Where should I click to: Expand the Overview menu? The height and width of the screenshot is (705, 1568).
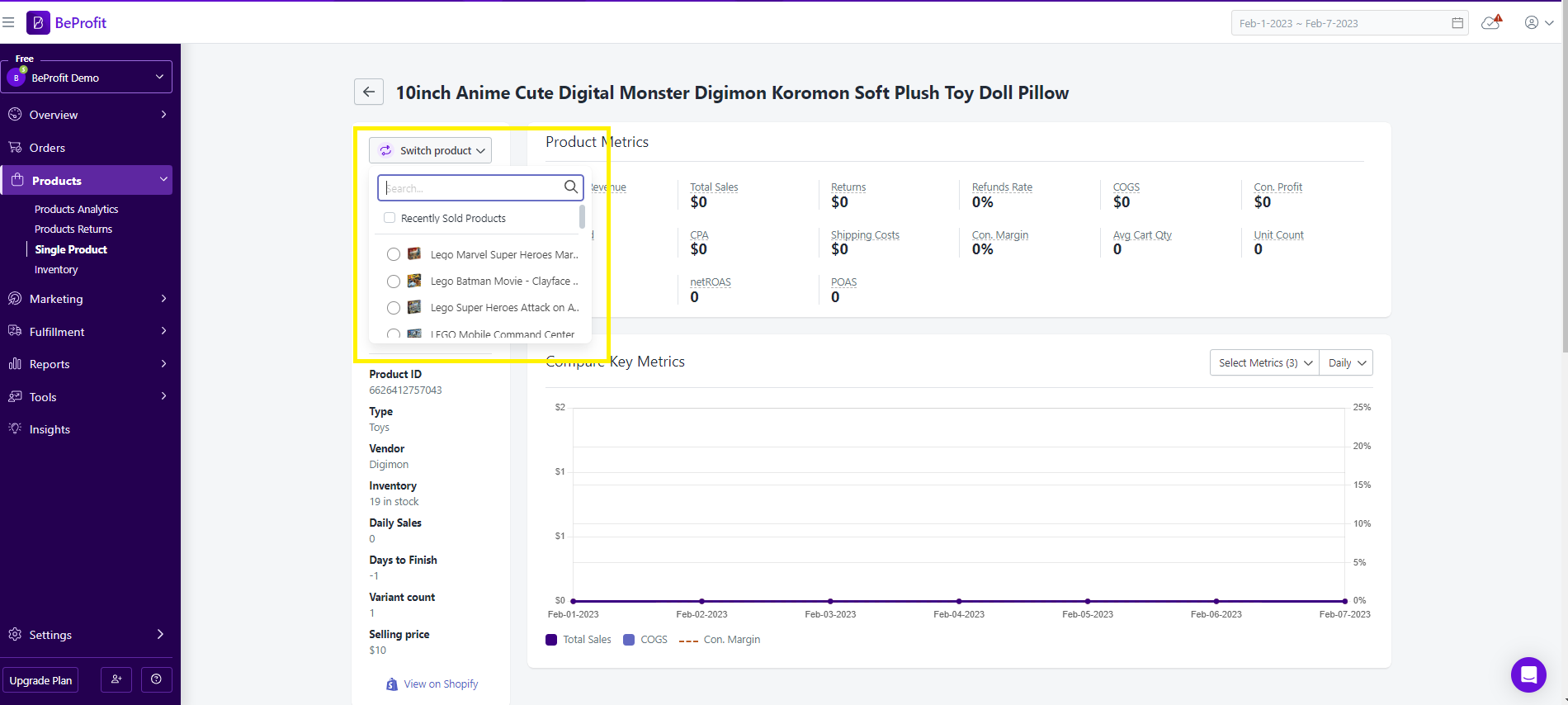point(87,115)
